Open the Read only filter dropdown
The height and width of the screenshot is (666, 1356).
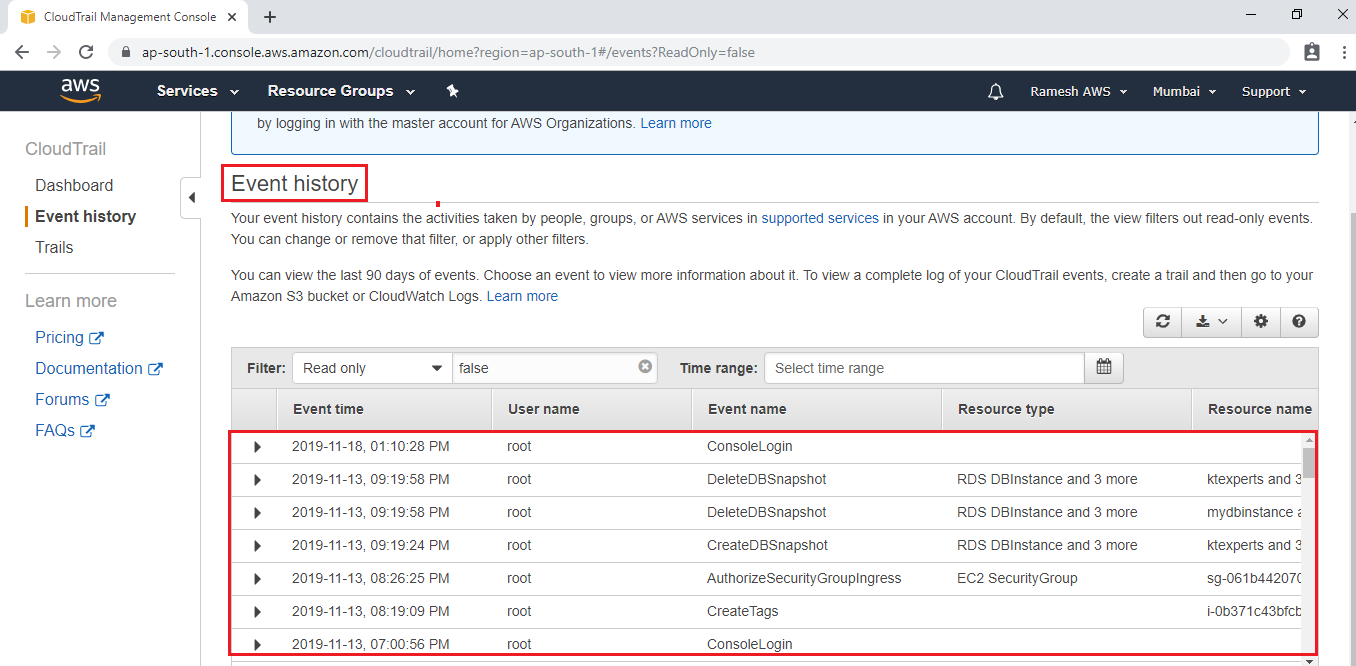point(372,368)
